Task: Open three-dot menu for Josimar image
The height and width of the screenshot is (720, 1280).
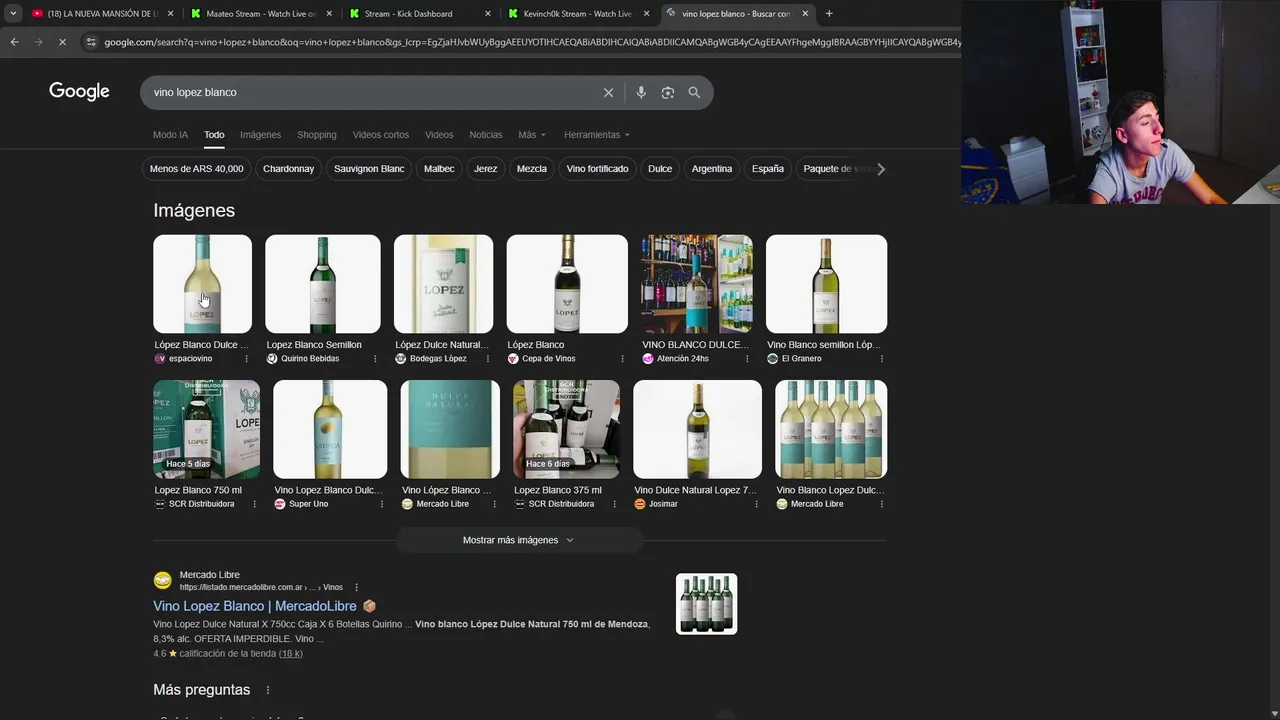Action: (756, 504)
